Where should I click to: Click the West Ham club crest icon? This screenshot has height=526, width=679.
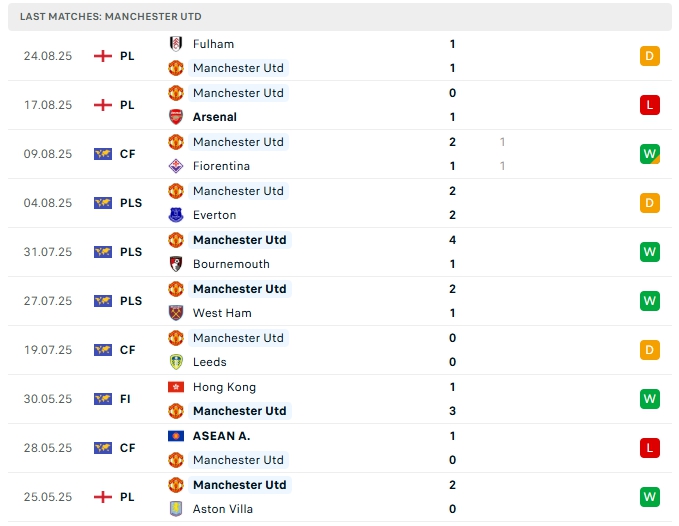click(x=176, y=313)
